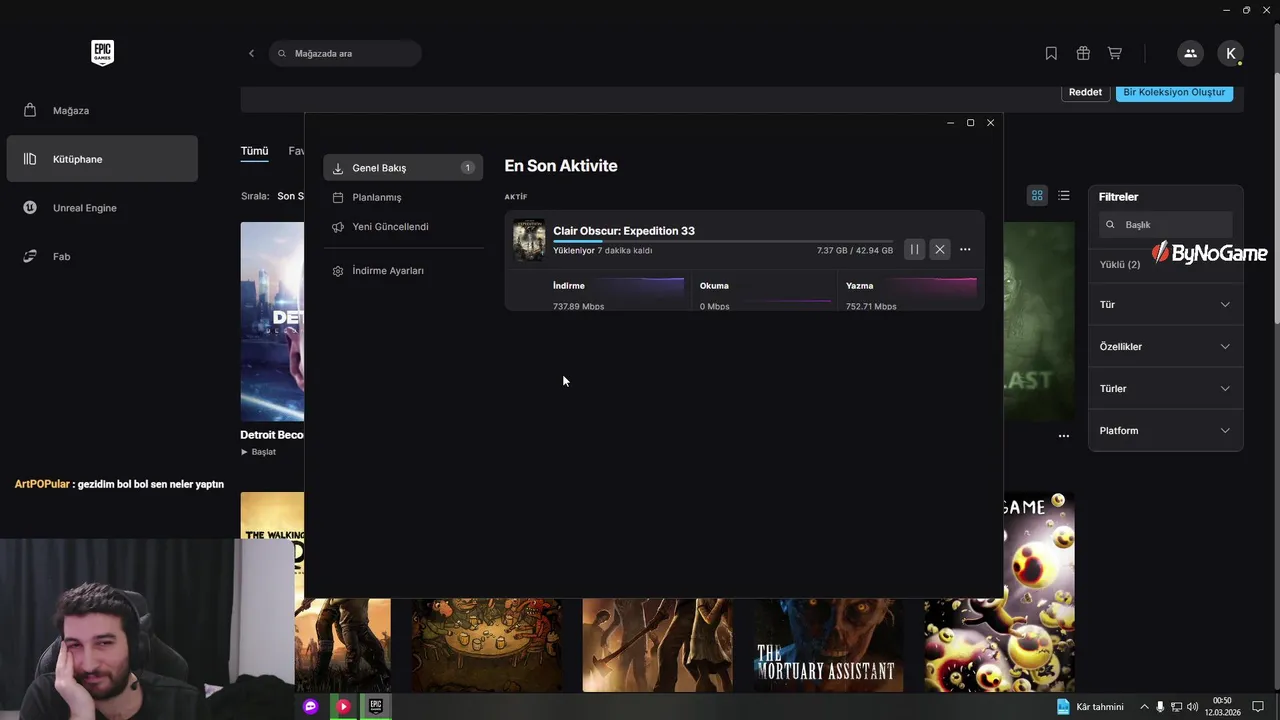Pause the Clair Obscur download
Viewport: 1280px width, 720px height.
coord(914,249)
